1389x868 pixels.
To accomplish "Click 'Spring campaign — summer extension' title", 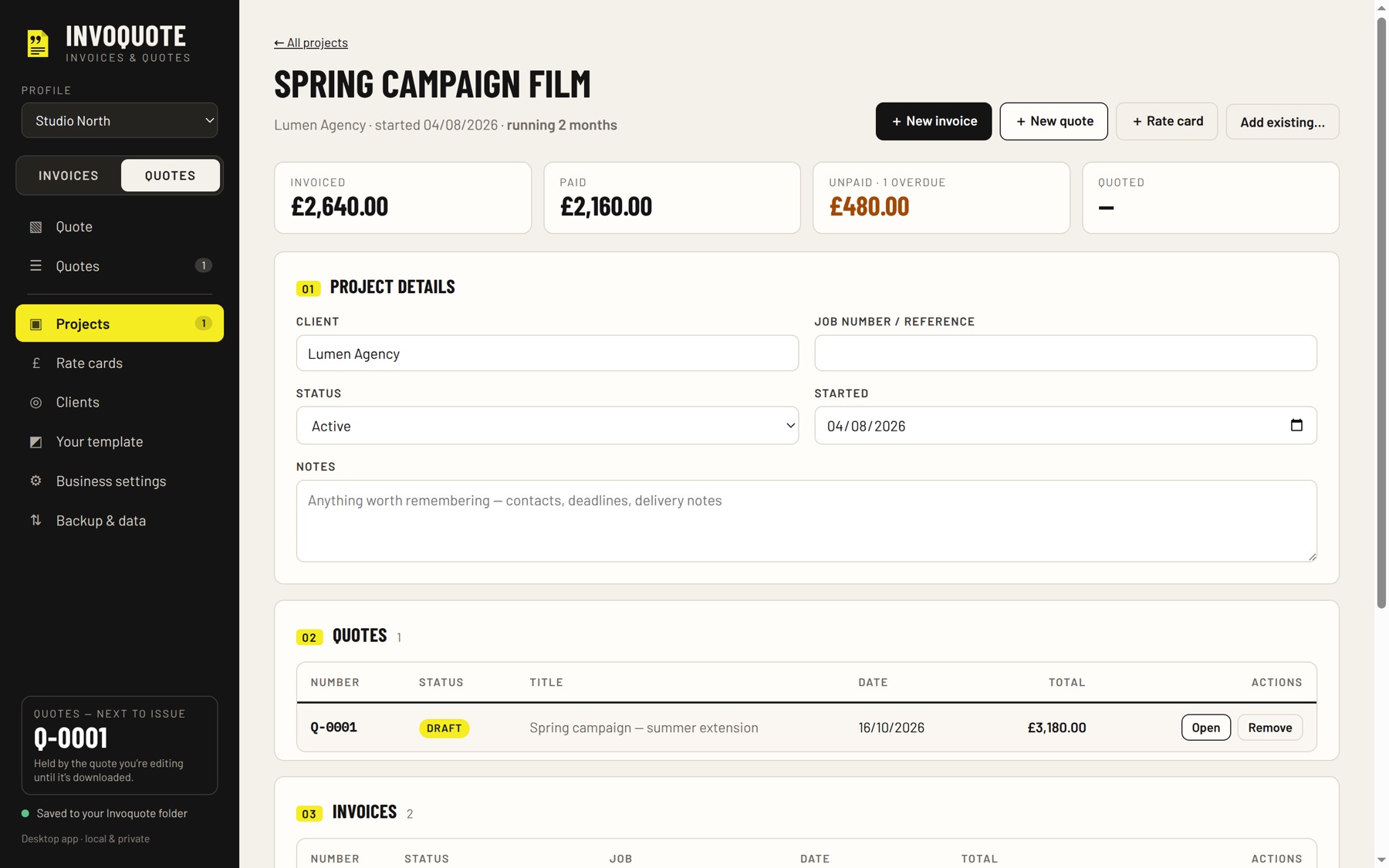I will click(x=644, y=728).
